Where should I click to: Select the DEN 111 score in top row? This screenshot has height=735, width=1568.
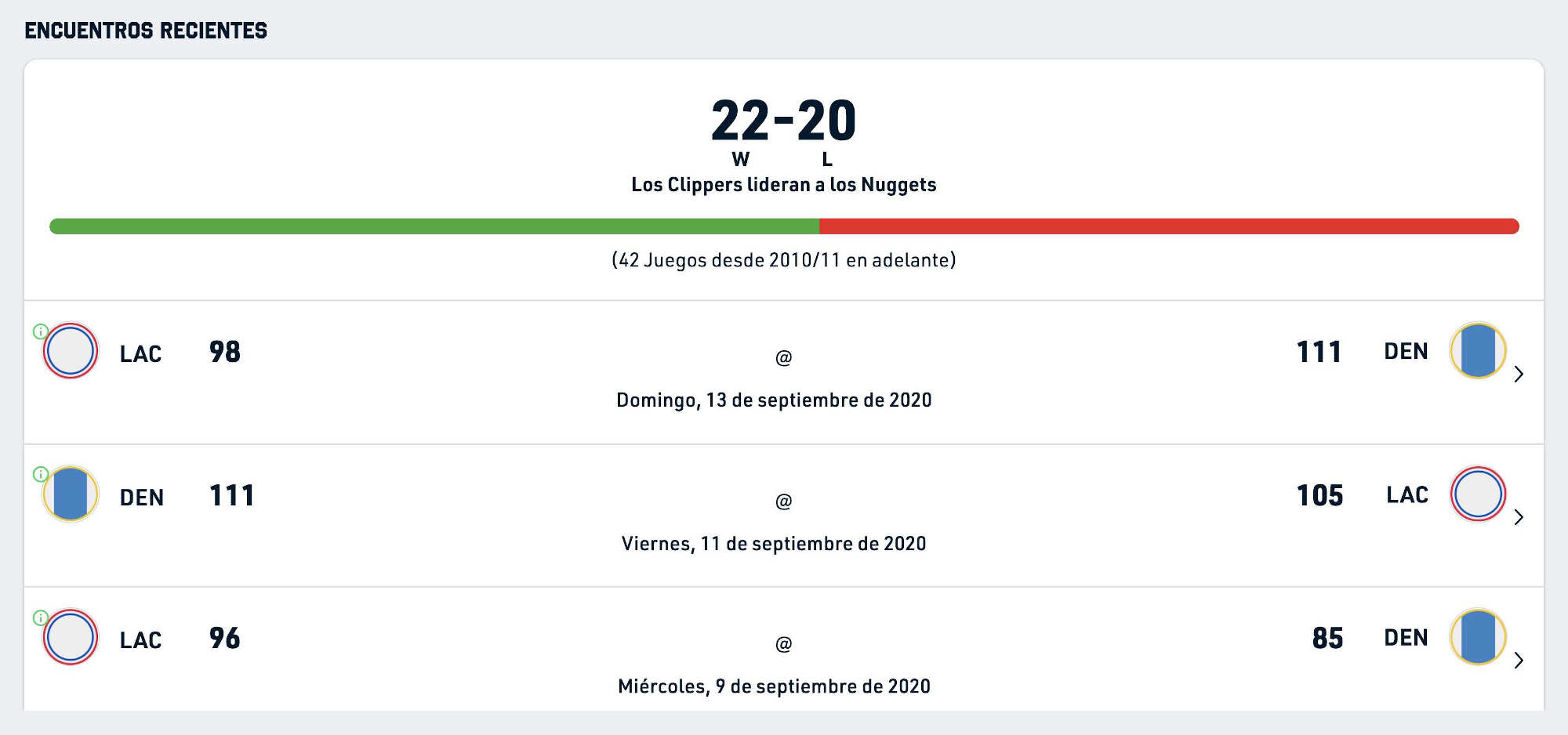click(1362, 352)
